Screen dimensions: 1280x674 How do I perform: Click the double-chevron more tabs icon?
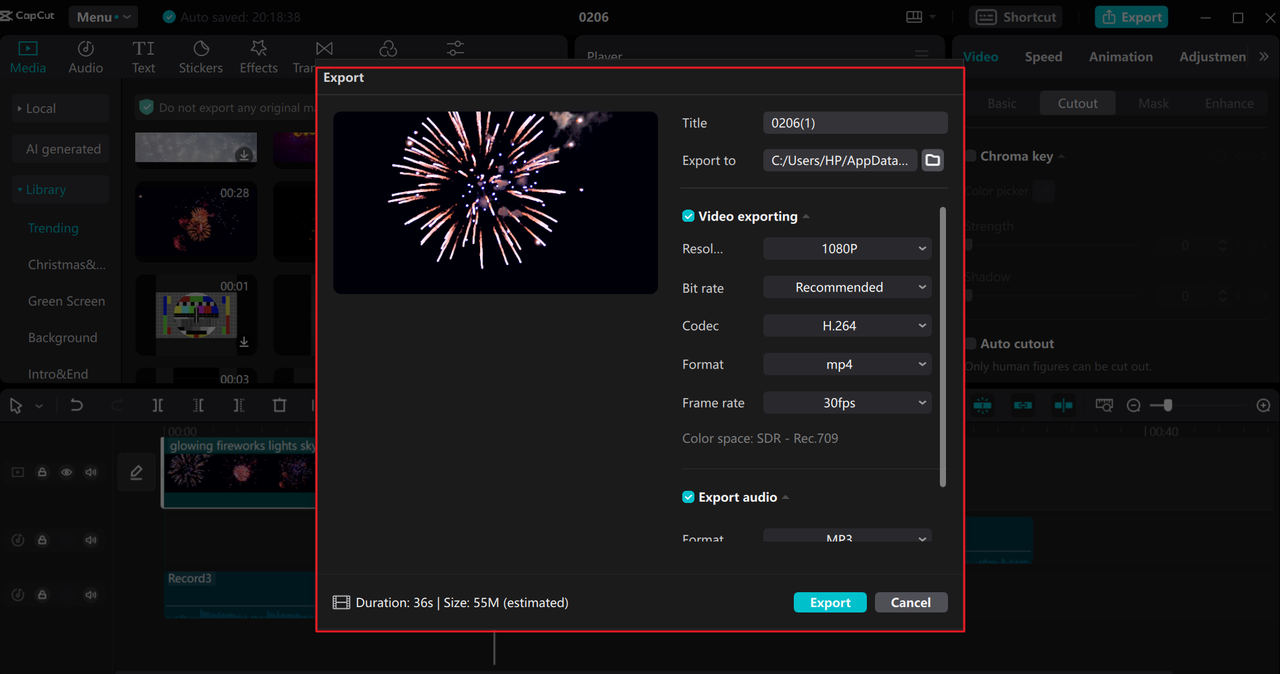pos(1264,57)
